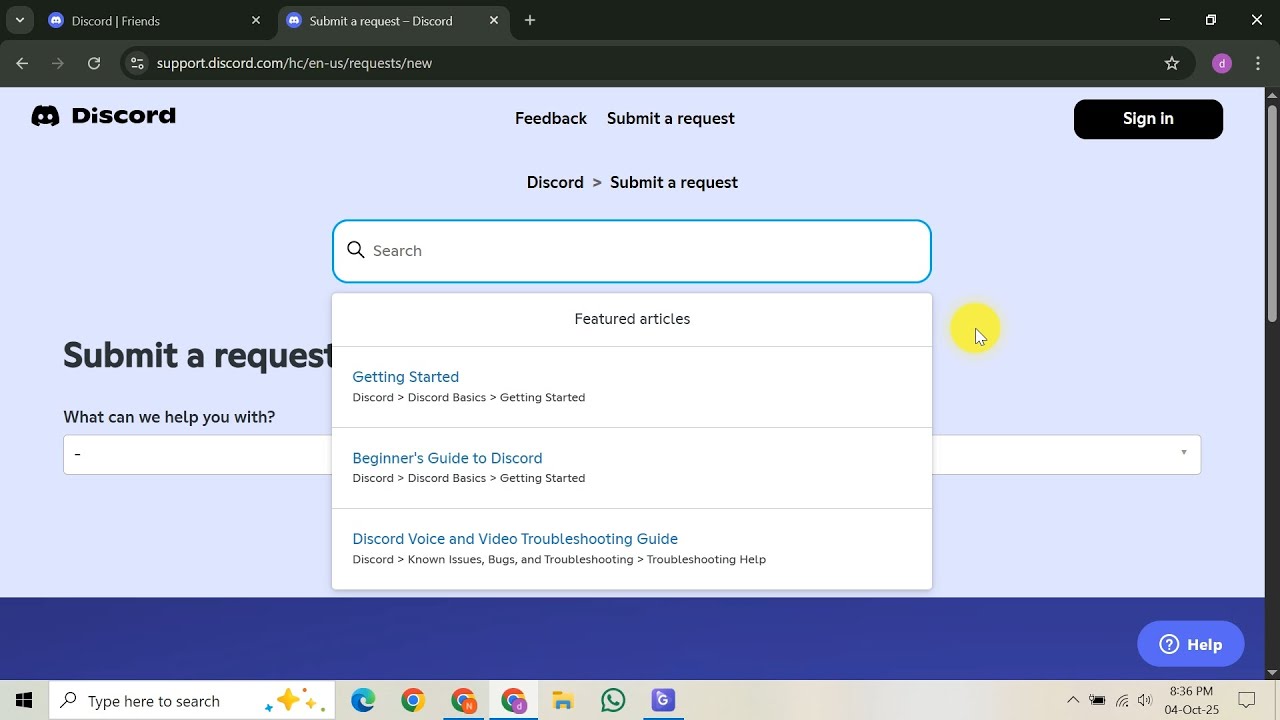Open the Getting Started featured article

406,377
